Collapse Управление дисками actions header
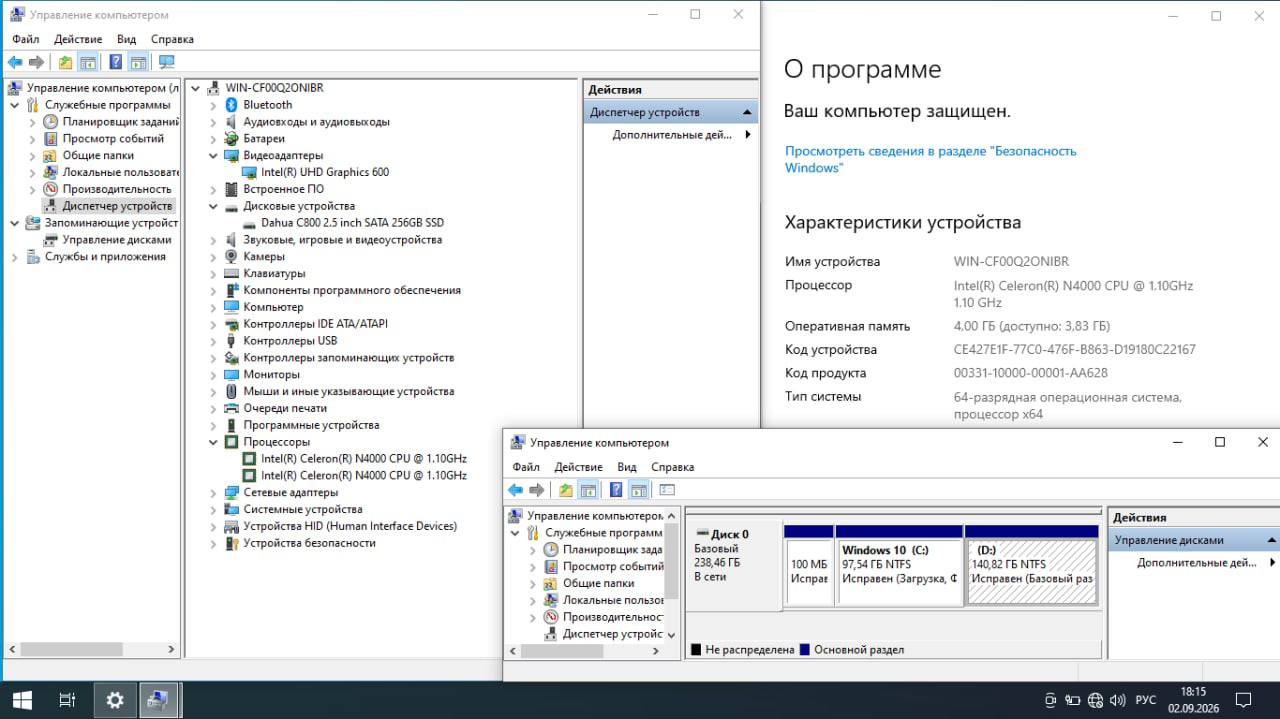The height and width of the screenshot is (719, 1280). (1272, 540)
